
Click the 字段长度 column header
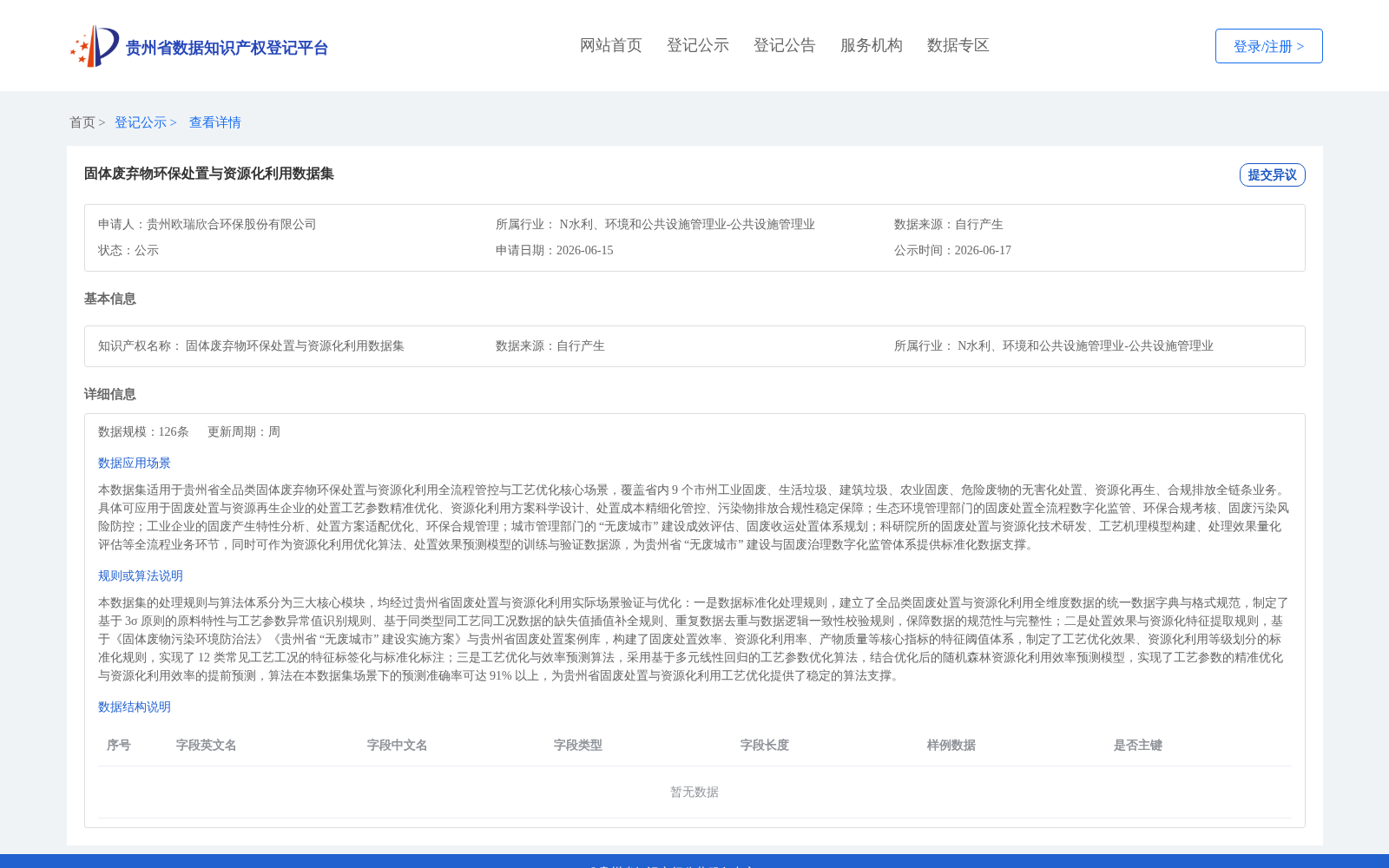tap(765, 745)
